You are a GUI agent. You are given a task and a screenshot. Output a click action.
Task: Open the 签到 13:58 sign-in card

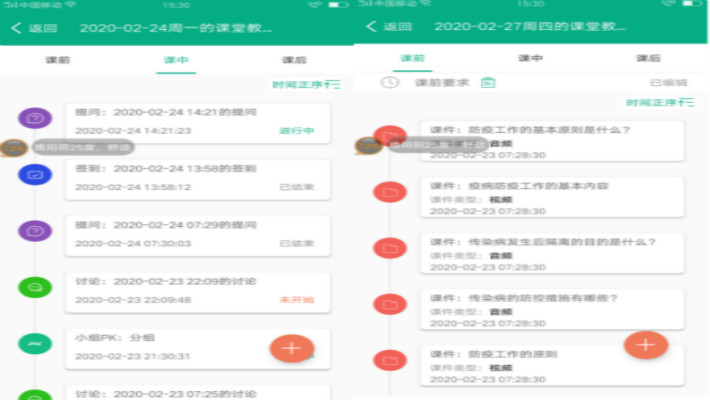click(x=196, y=176)
